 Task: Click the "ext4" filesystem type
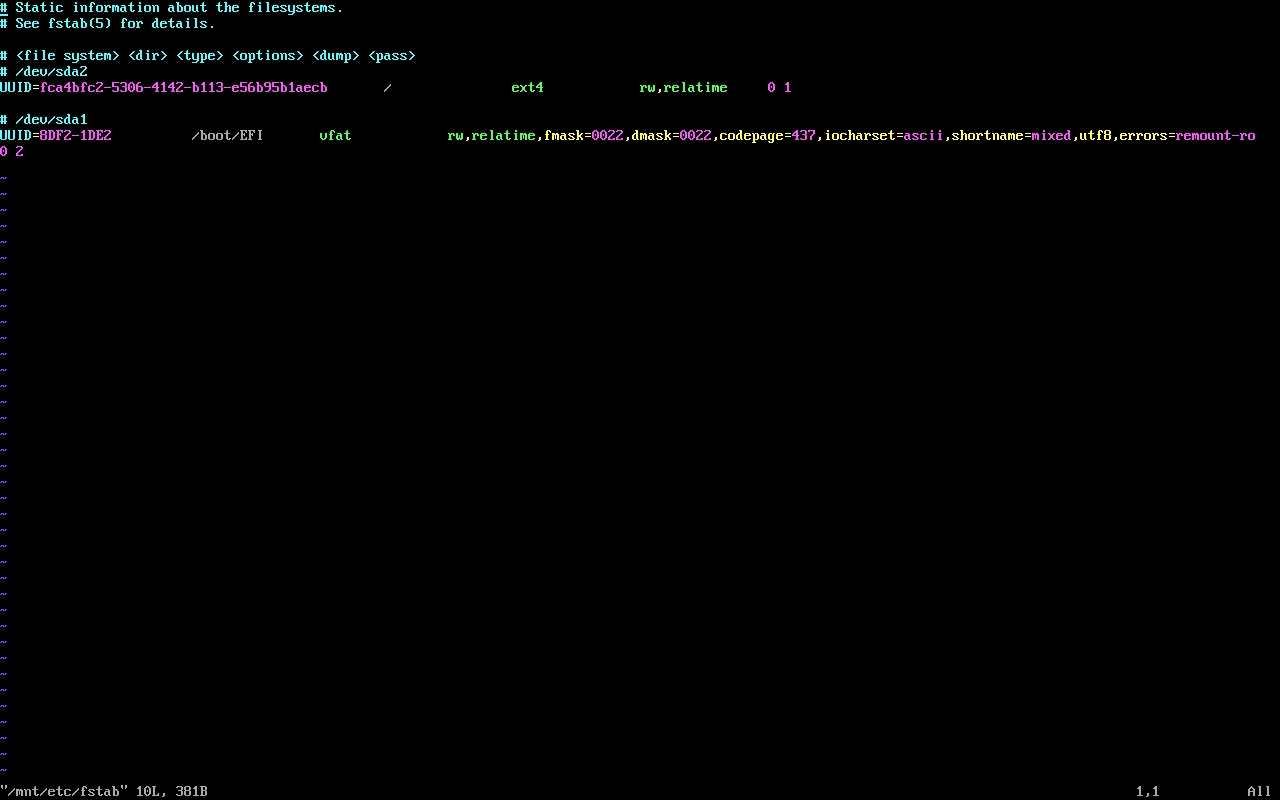pos(528,88)
